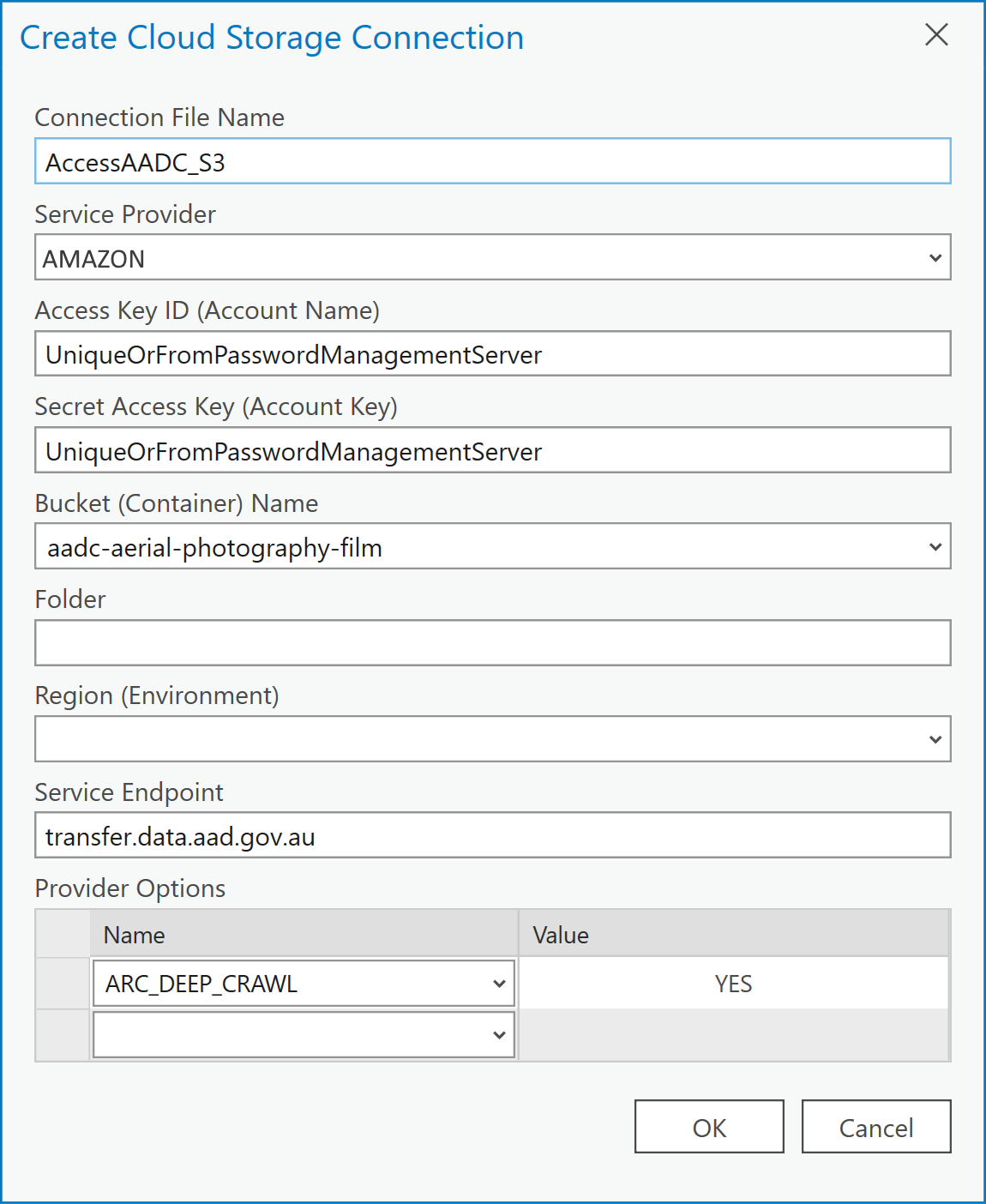Select the empty second row header
The height and width of the screenshot is (1204, 986).
point(63,1035)
